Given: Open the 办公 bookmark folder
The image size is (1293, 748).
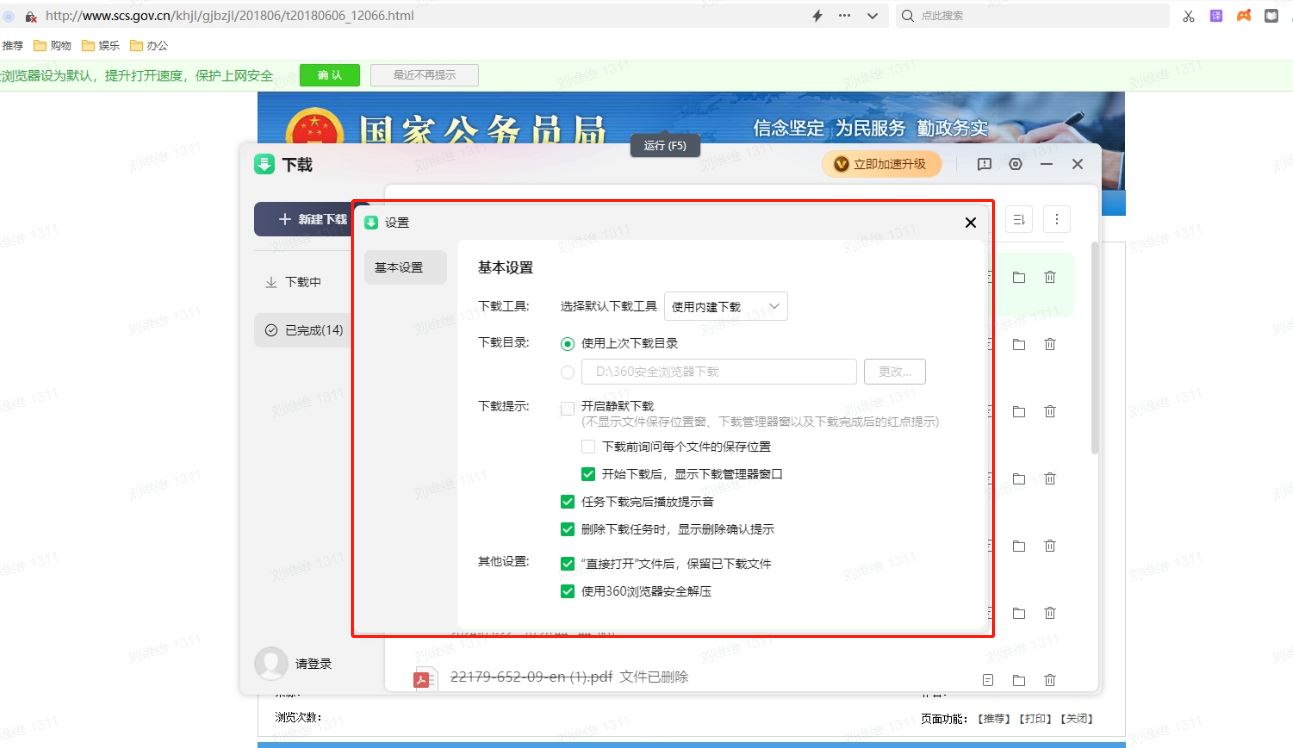Looking at the screenshot, I should [x=149, y=45].
